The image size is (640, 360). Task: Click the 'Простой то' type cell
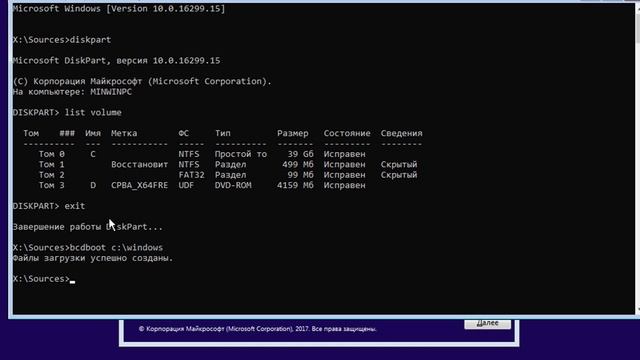(241, 154)
